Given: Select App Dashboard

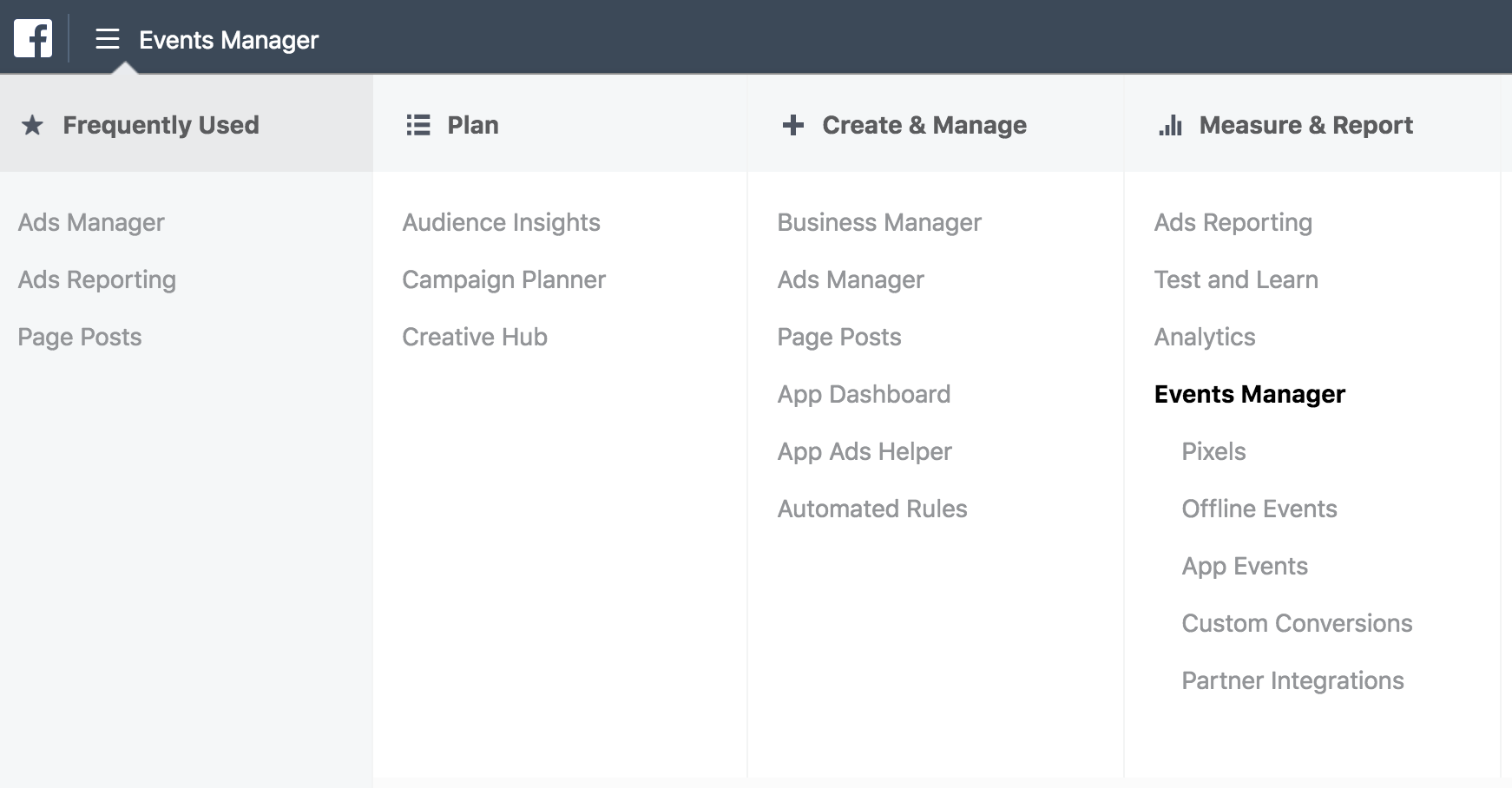Looking at the screenshot, I should coord(864,394).
